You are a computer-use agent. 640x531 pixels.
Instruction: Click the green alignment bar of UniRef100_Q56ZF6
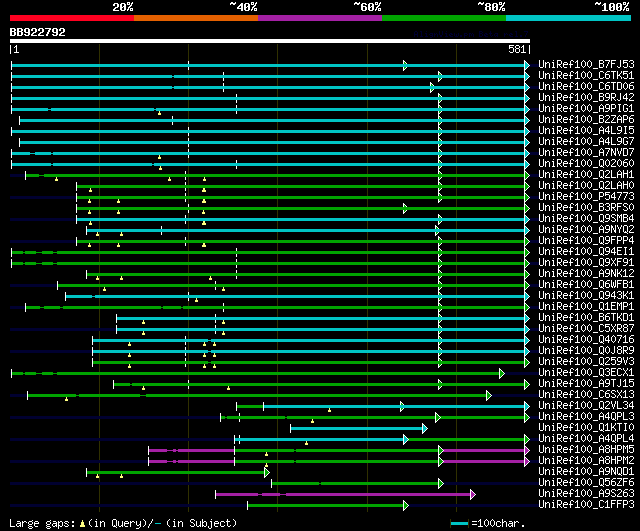pos(356,483)
